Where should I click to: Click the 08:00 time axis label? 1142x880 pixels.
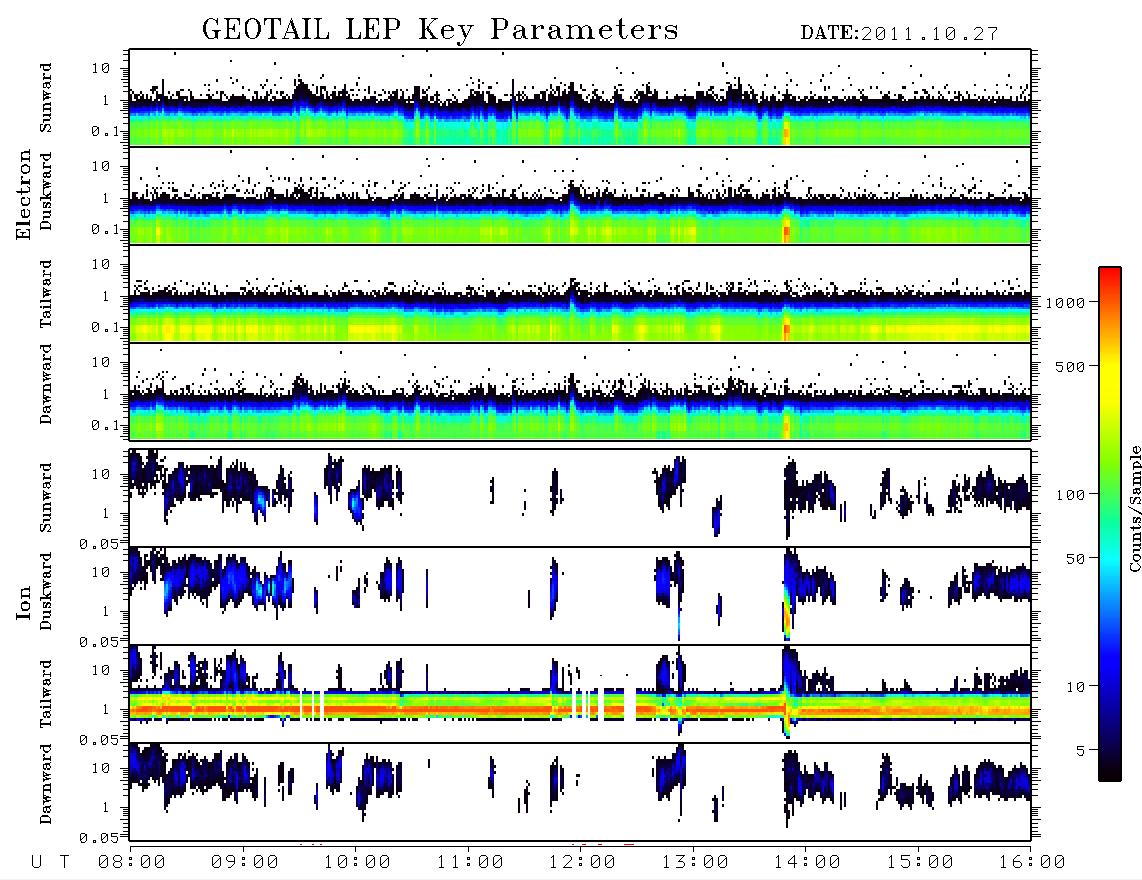tap(131, 862)
